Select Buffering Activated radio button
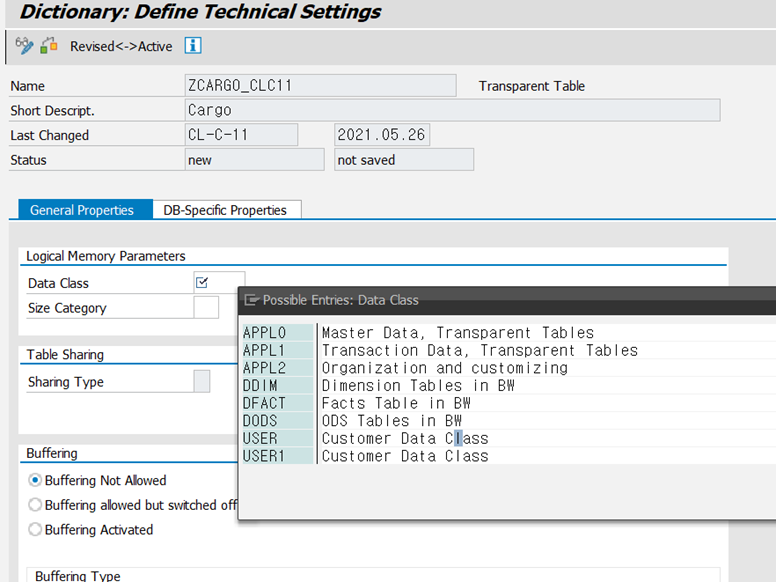The width and height of the screenshot is (776, 582). point(35,530)
